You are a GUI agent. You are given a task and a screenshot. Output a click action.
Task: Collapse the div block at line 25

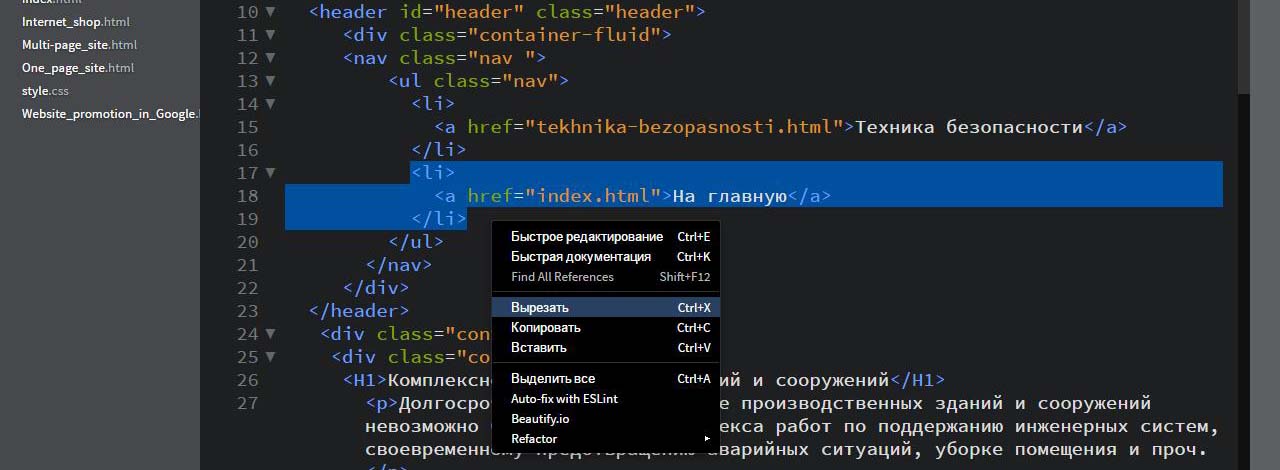[x=271, y=357]
